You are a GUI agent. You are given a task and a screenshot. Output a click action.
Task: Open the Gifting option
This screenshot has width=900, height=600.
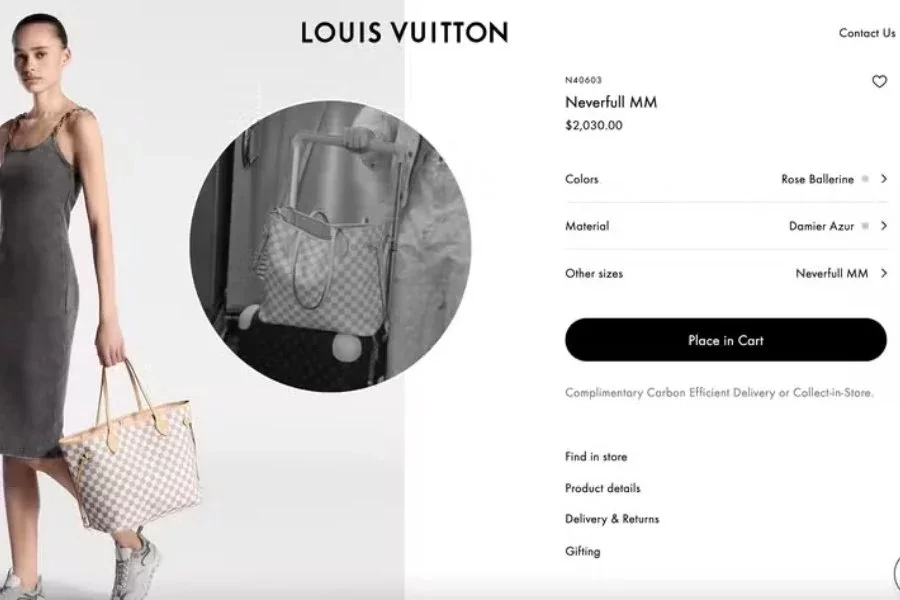(583, 551)
